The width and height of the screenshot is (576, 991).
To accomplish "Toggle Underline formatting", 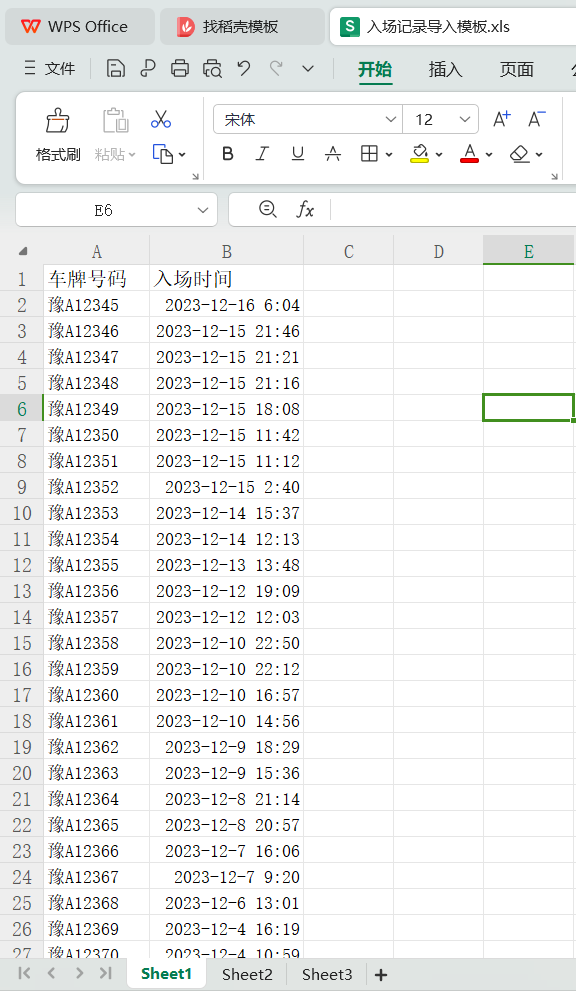I will [298, 154].
